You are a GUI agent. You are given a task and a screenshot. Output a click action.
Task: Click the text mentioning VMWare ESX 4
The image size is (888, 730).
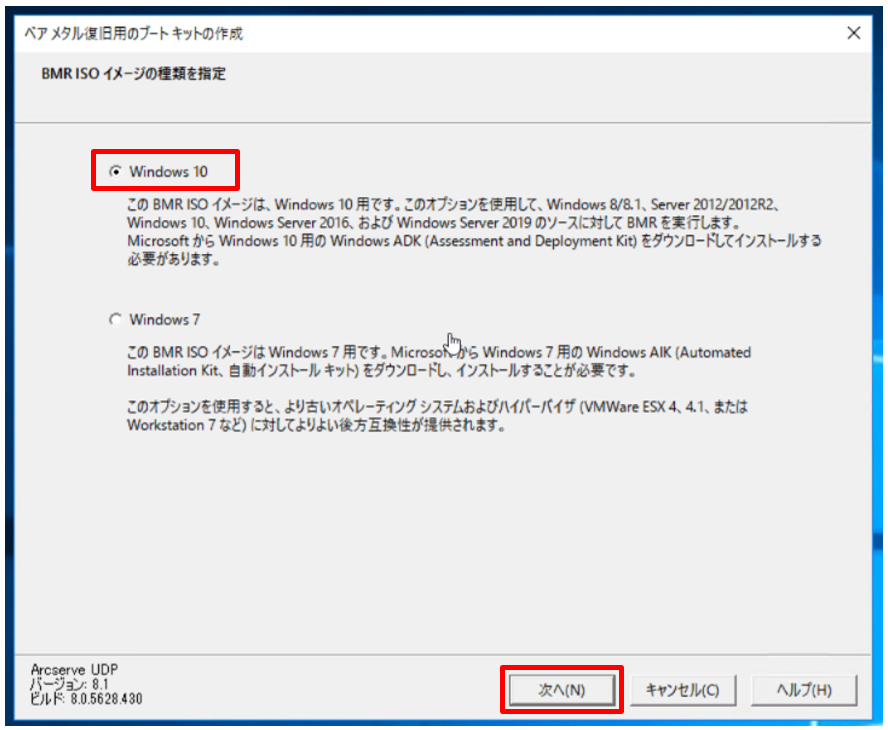(437, 416)
